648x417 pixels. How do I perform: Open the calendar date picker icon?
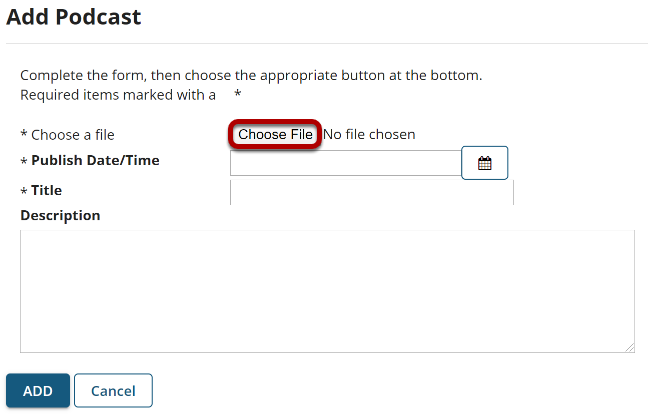[x=484, y=163]
